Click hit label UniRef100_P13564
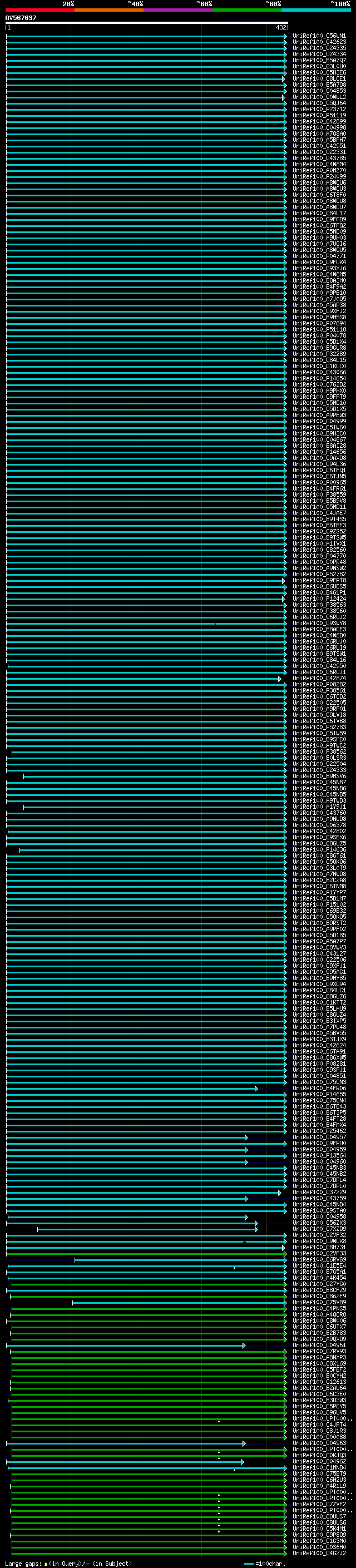356x1568 pixels. pos(319,1155)
